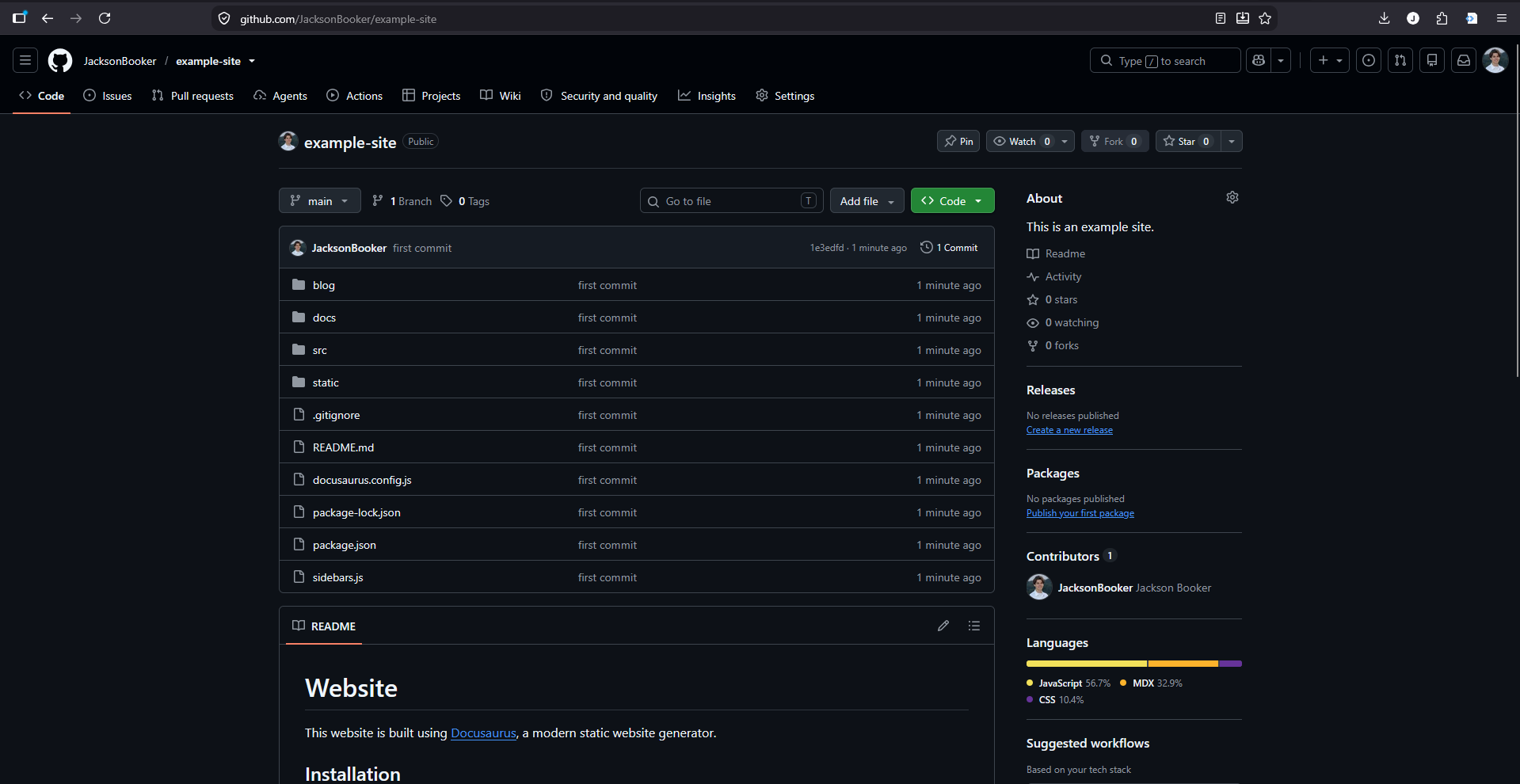Screen dimensions: 1520x784
Task: Star the example-site repository
Action: coord(1188,141)
